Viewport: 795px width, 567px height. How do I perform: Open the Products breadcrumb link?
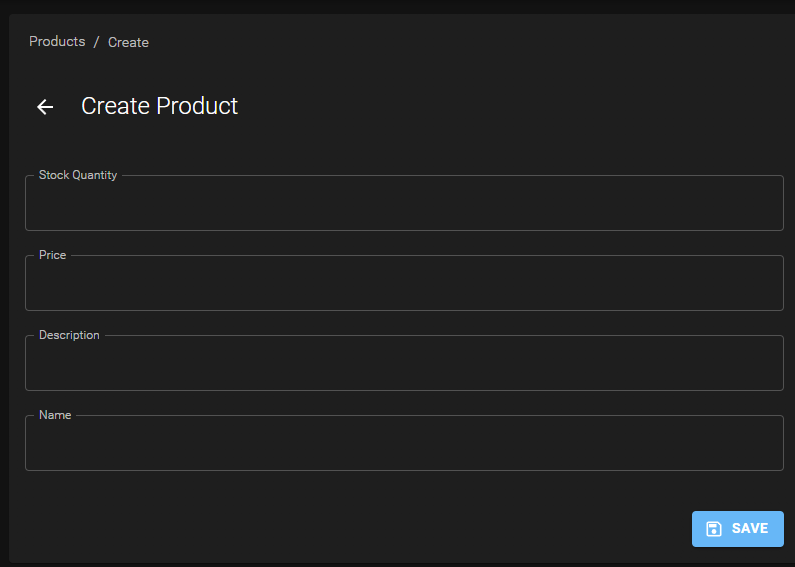[57, 42]
